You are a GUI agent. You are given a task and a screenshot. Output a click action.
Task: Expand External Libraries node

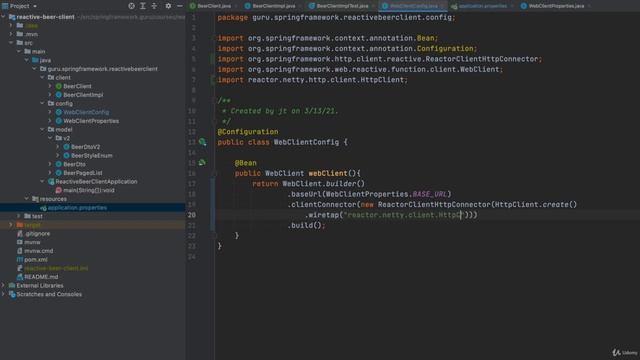coord(4,285)
